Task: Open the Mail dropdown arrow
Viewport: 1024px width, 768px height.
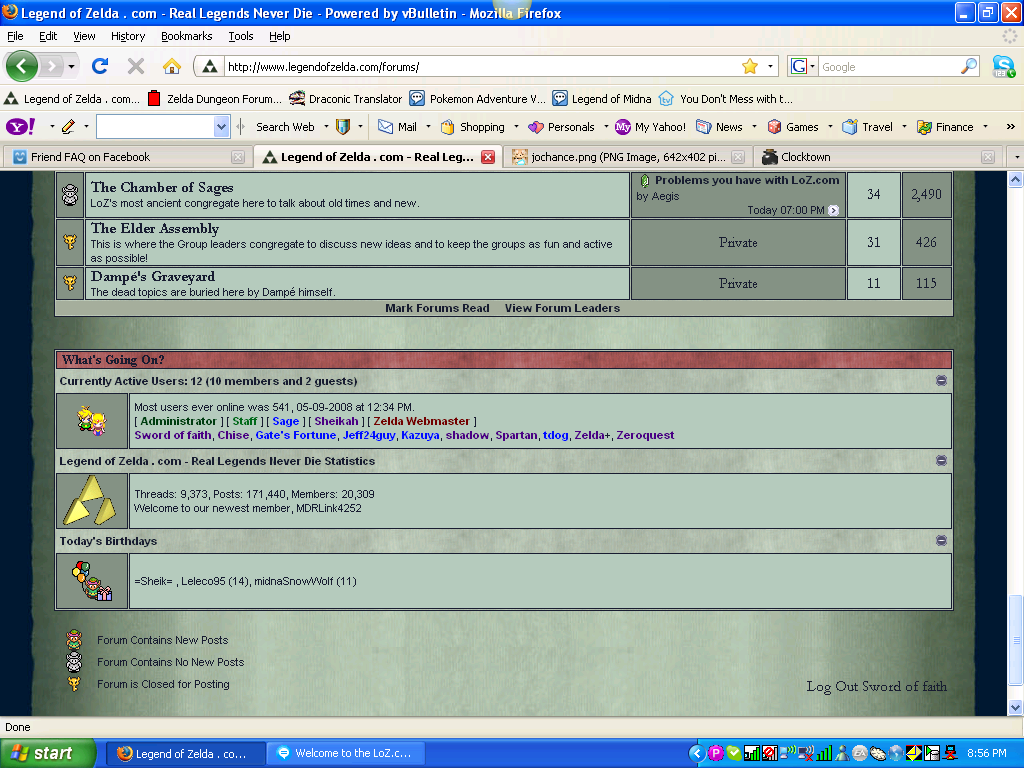Action: (428, 127)
